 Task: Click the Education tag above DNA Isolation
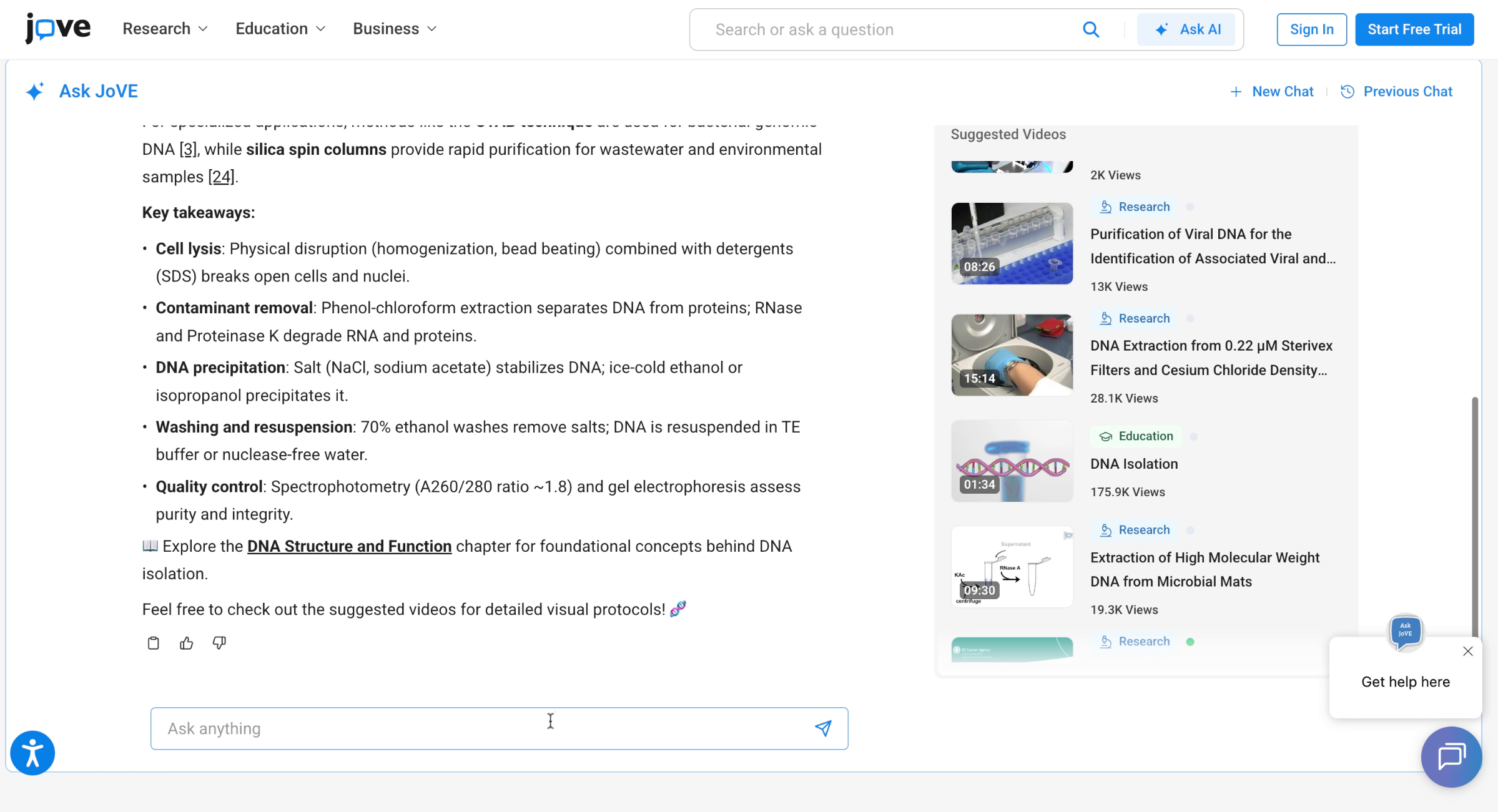1136,436
